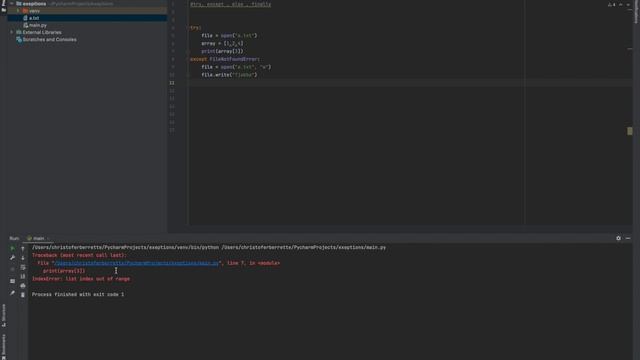Click the 'print(array[3])' code line
Image resolution: width=640 pixels, height=360 pixels.
point(222,51)
